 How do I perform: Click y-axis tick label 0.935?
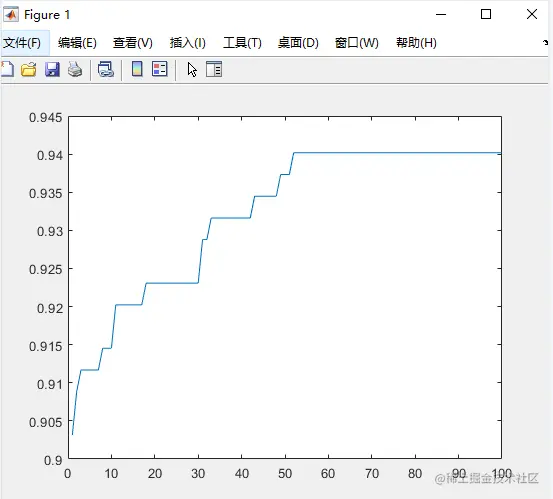45,193
